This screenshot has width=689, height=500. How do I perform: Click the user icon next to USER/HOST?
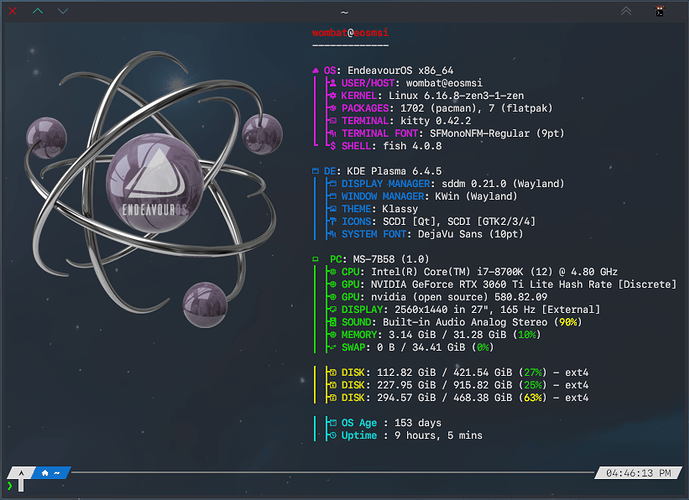pos(333,83)
